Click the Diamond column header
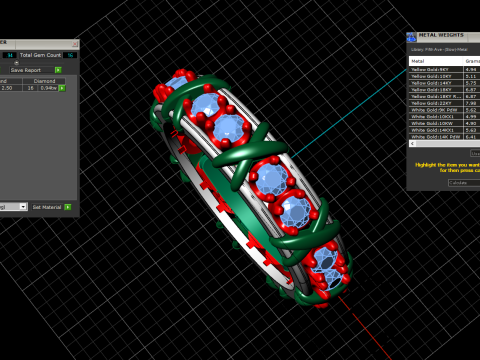 (x=44, y=81)
